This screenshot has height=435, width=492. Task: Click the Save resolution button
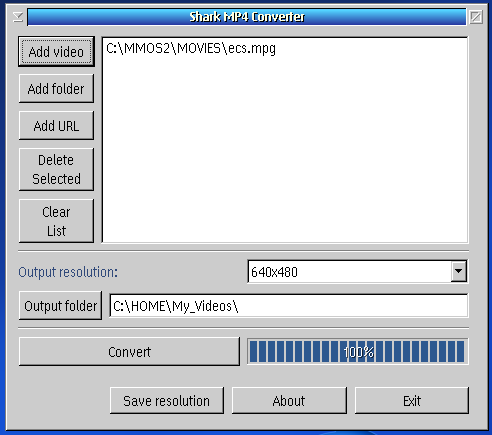(167, 400)
